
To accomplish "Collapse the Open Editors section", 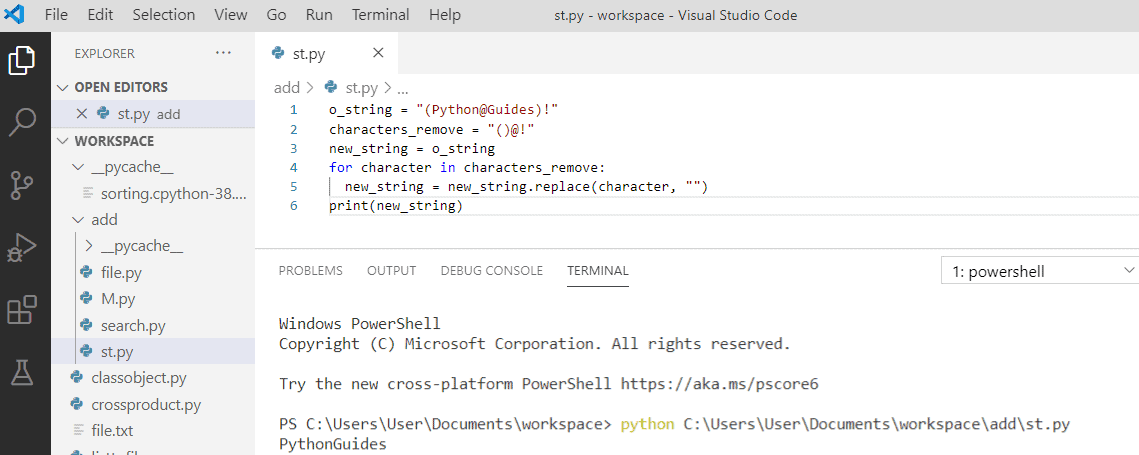I will pos(64,87).
